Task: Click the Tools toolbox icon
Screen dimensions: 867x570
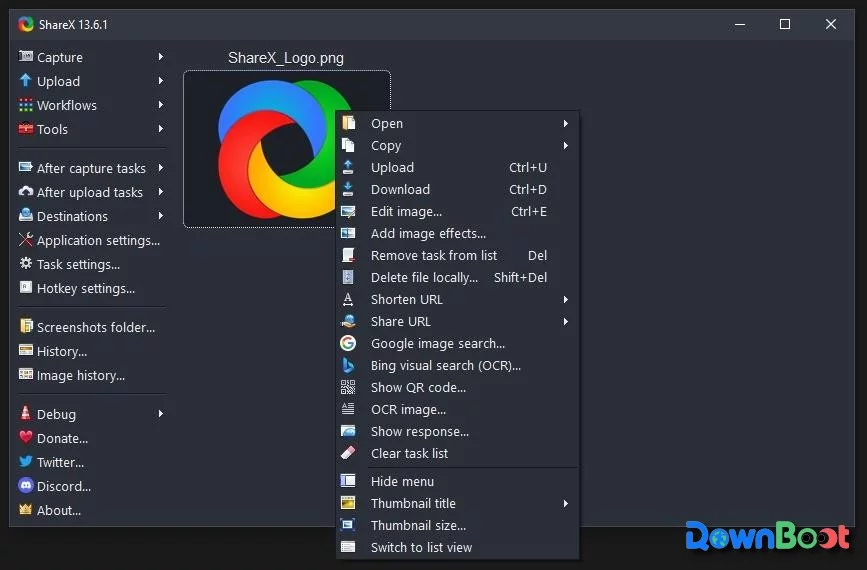Action: point(25,129)
